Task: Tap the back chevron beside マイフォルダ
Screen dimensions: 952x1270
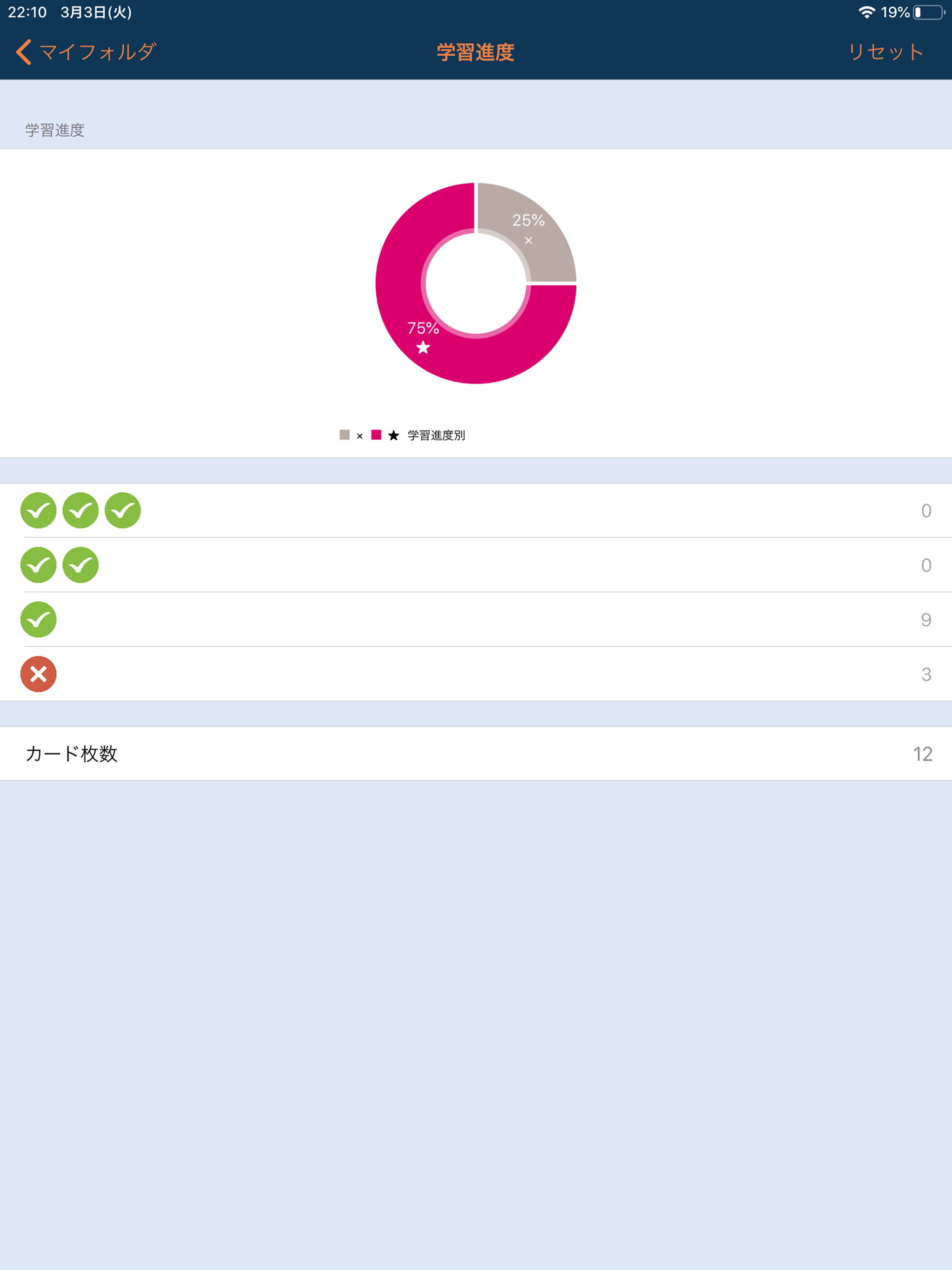Action: coord(24,52)
